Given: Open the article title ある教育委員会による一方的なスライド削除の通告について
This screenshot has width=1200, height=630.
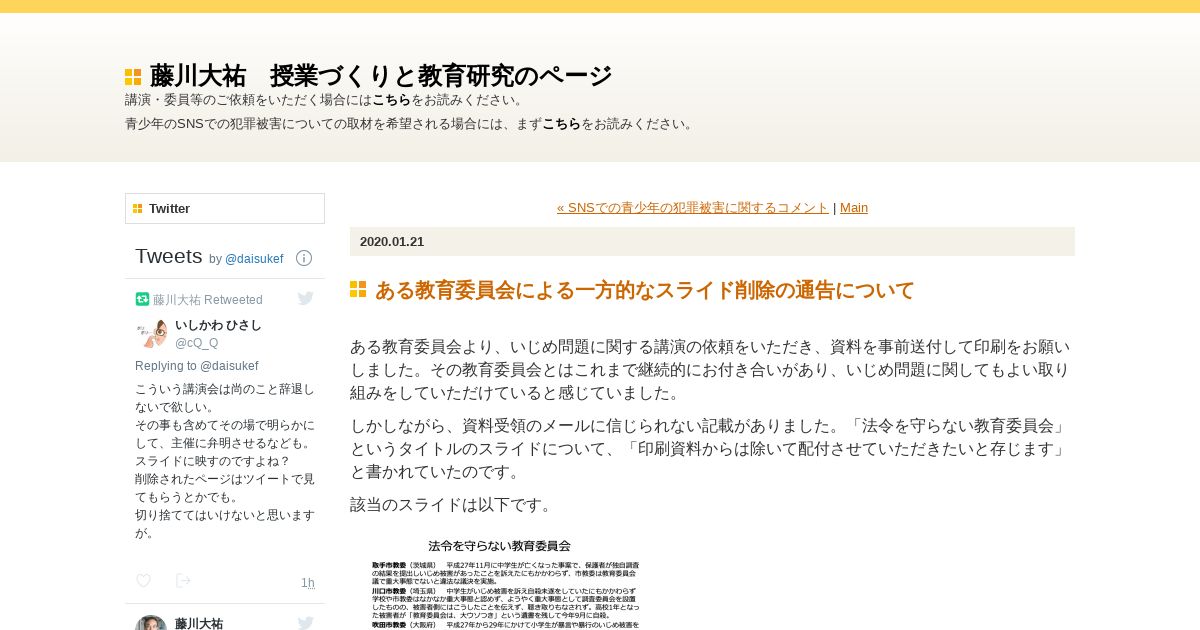Looking at the screenshot, I should pyautogui.click(x=644, y=291).
